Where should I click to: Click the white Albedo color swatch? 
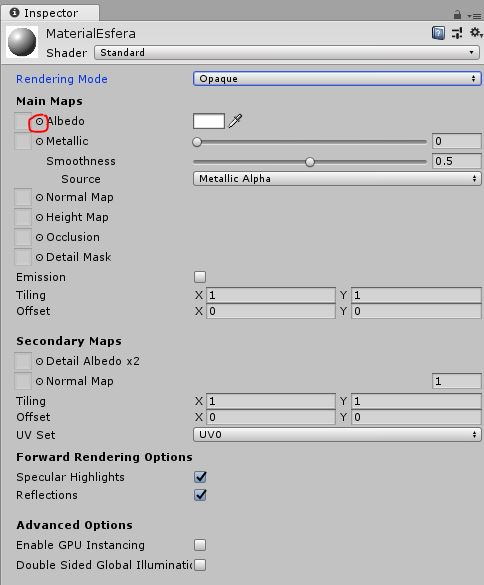point(209,121)
